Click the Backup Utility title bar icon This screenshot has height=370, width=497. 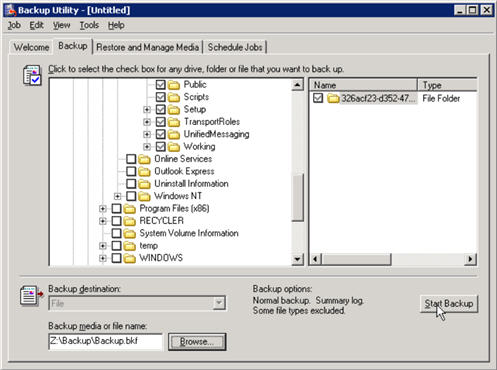[11, 10]
